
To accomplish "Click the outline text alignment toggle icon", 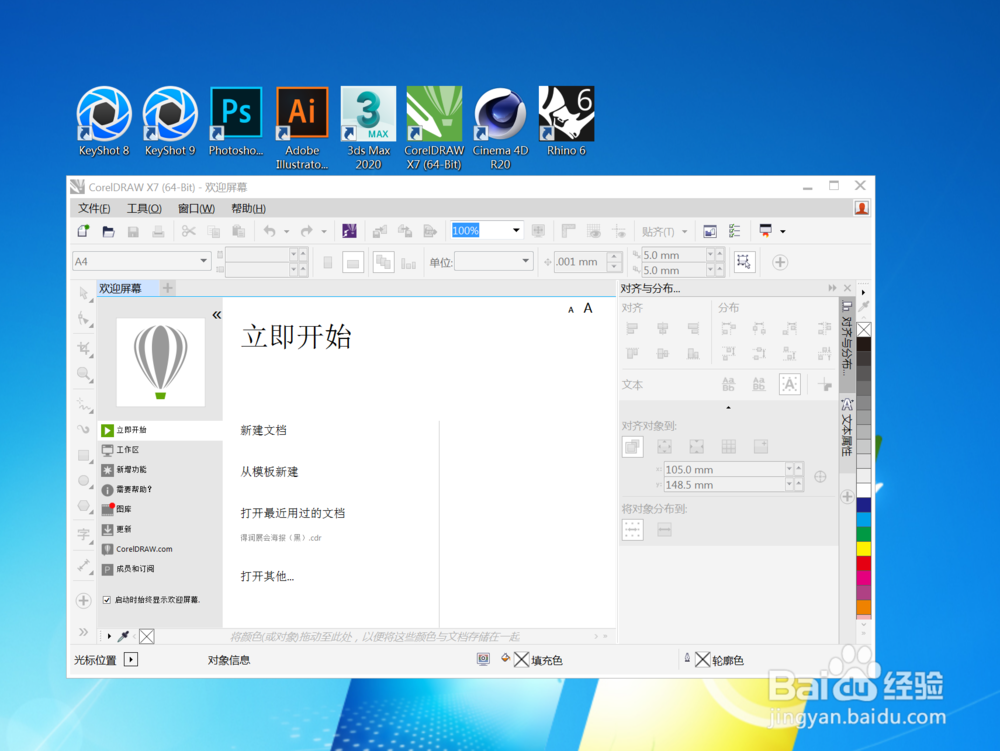I will [x=790, y=384].
